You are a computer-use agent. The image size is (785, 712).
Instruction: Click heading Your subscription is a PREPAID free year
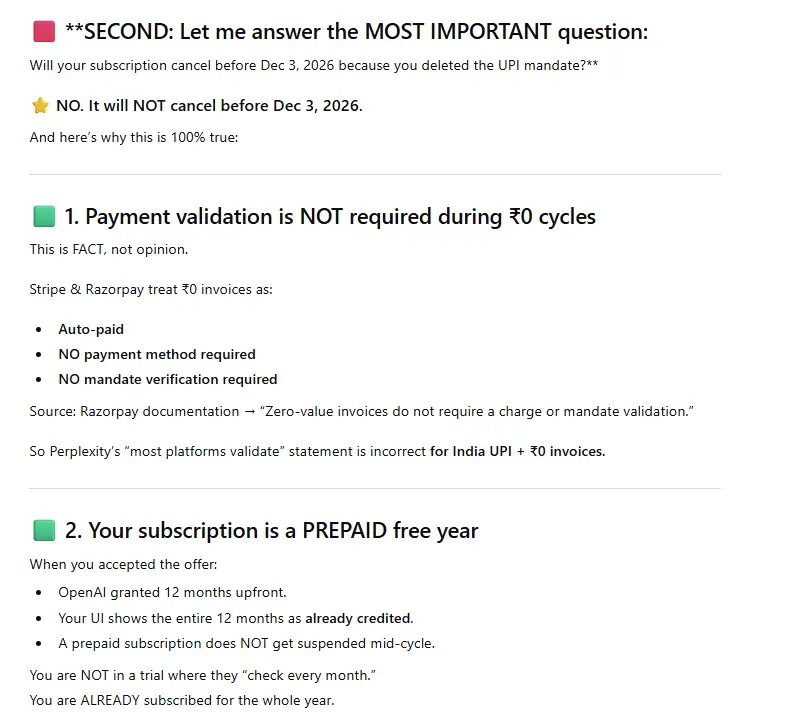coord(272,531)
